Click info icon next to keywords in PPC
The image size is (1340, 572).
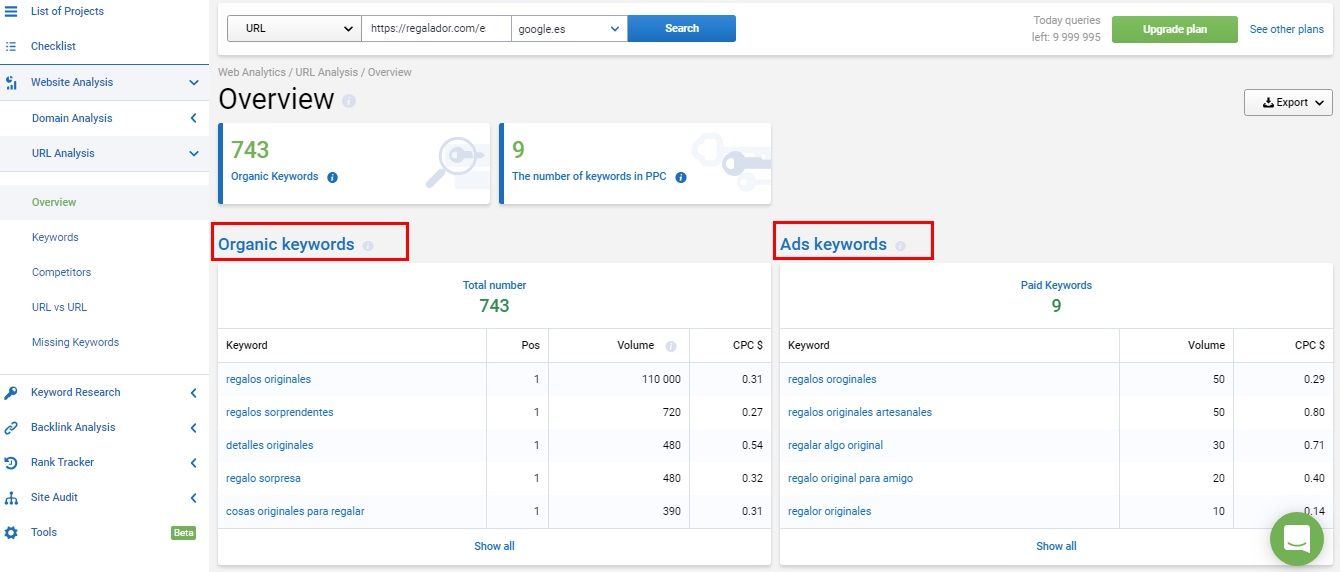pyautogui.click(x=680, y=177)
